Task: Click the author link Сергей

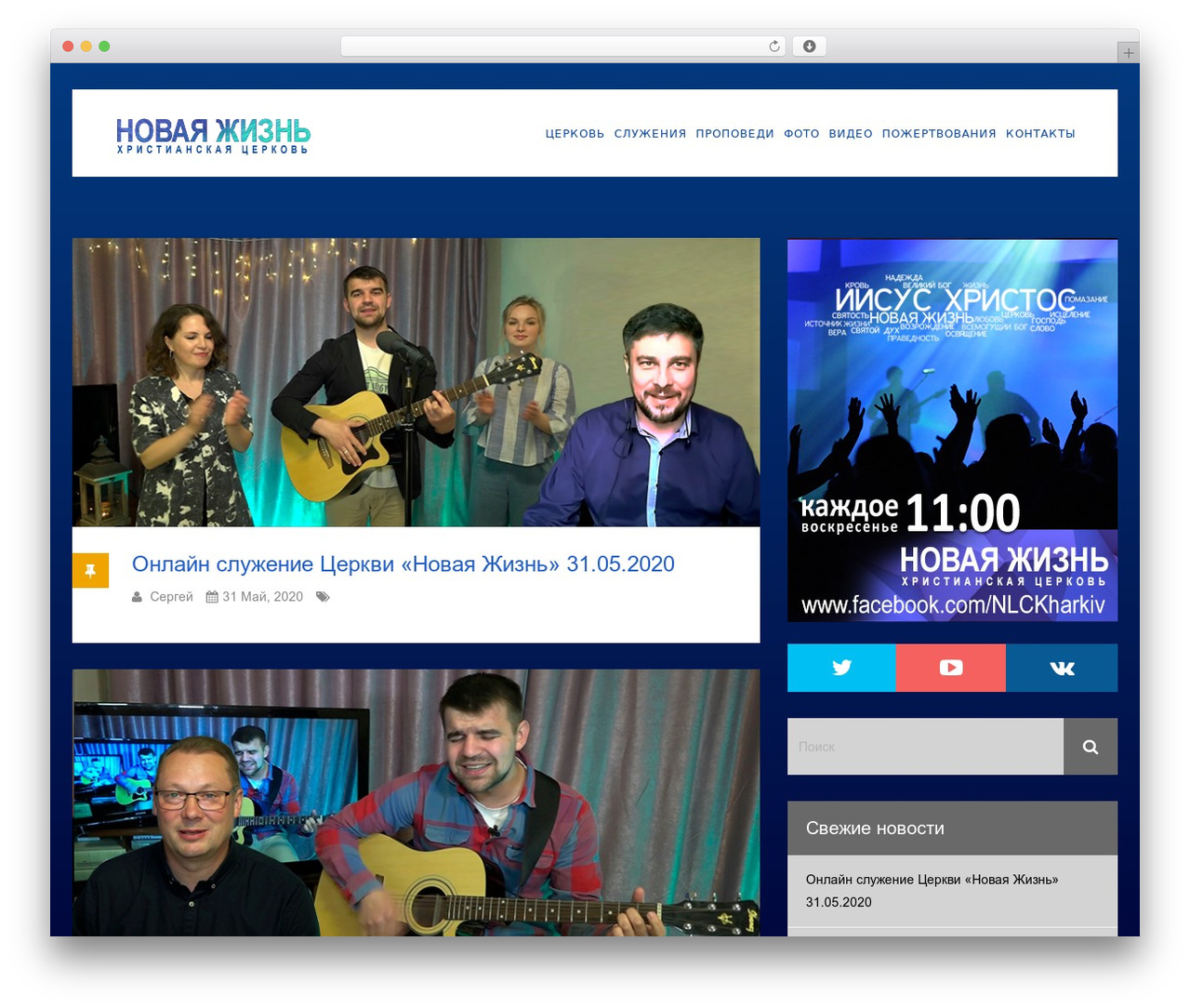Action: (171, 597)
